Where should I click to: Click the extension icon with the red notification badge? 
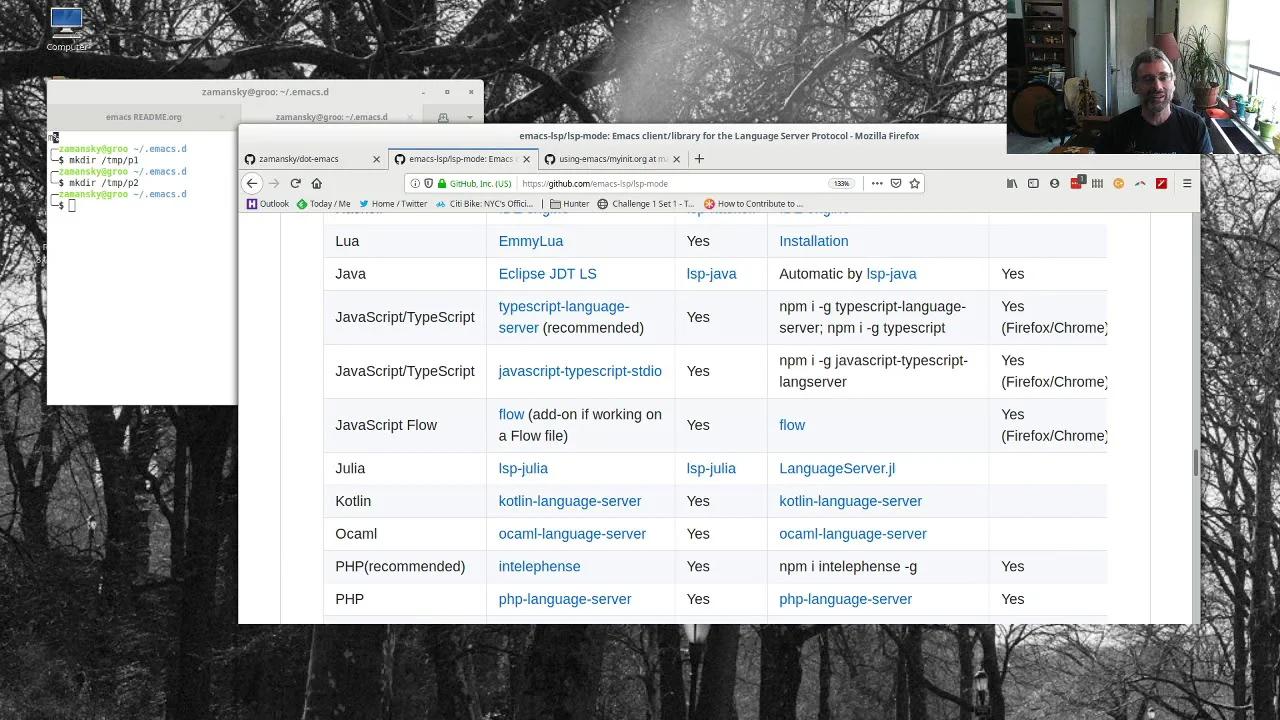[x=1078, y=183]
